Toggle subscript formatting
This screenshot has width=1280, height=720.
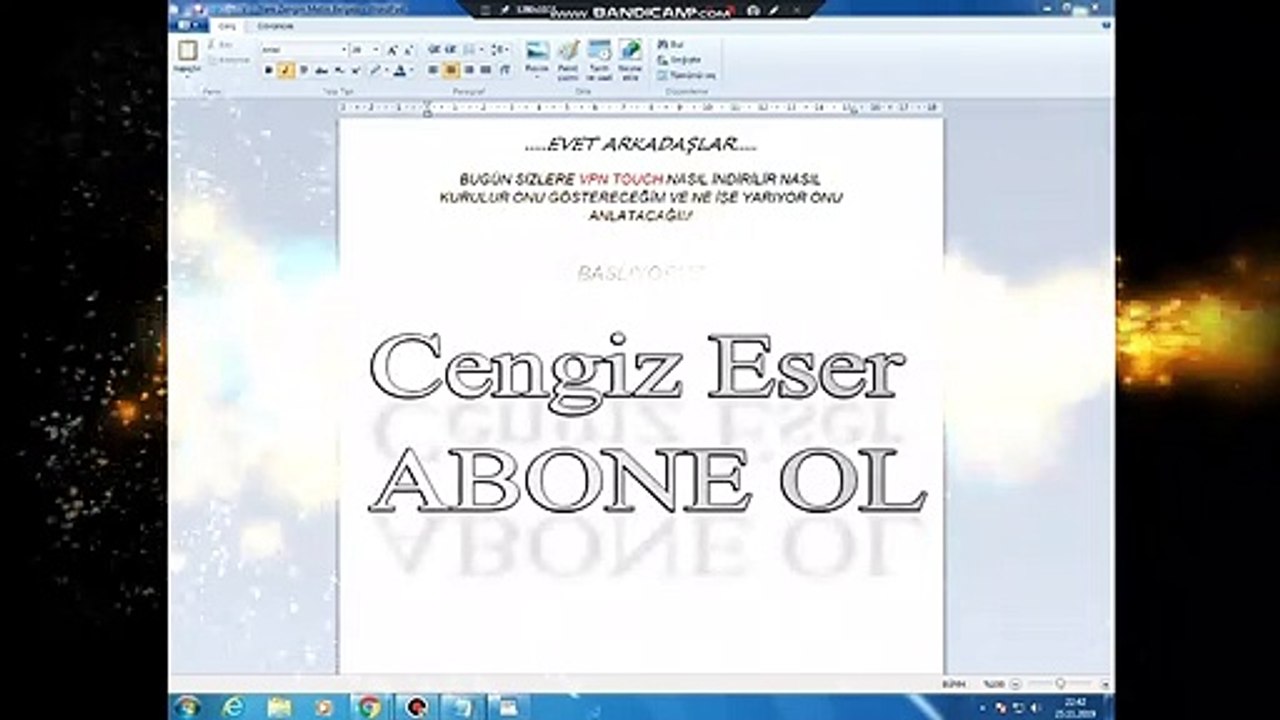(x=339, y=70)
